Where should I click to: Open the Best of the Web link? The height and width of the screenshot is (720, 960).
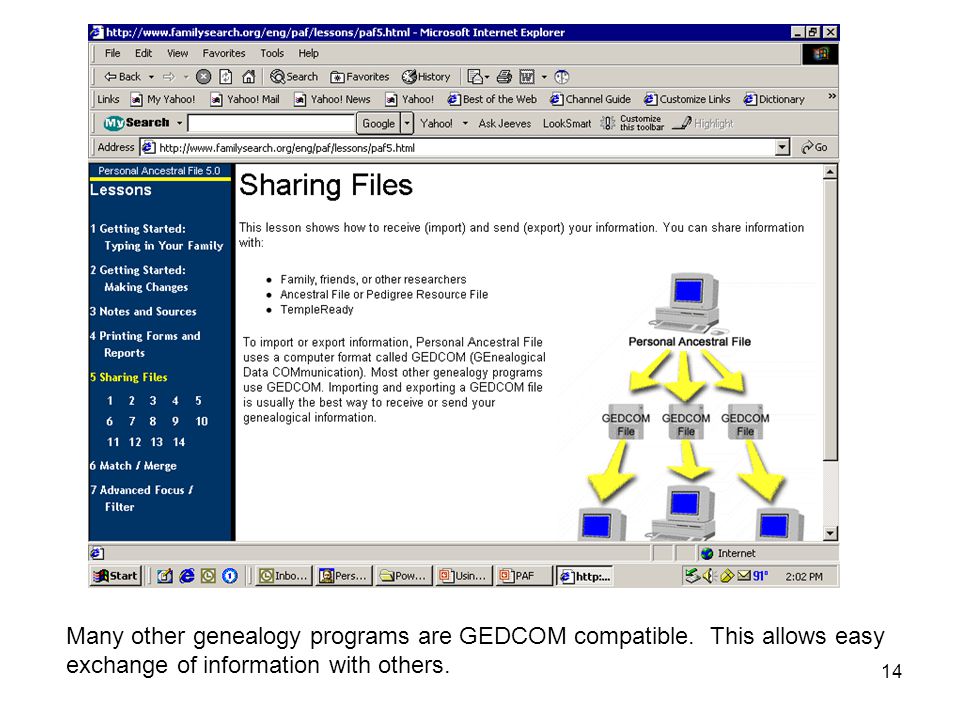point(492,99)
